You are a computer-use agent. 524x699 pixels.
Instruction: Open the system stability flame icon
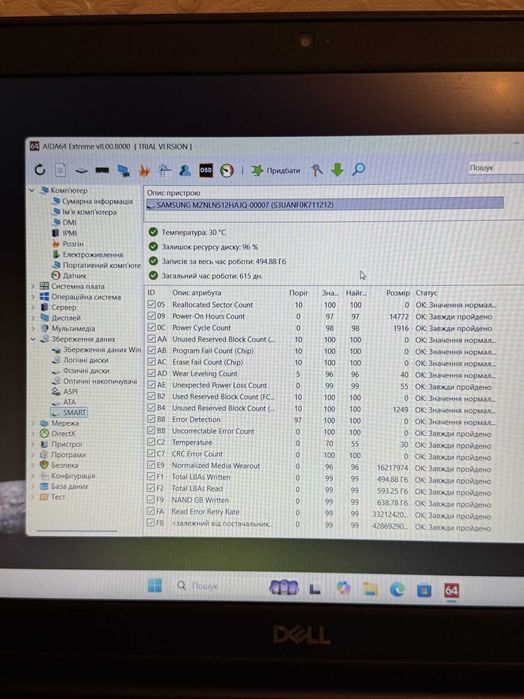144,170
